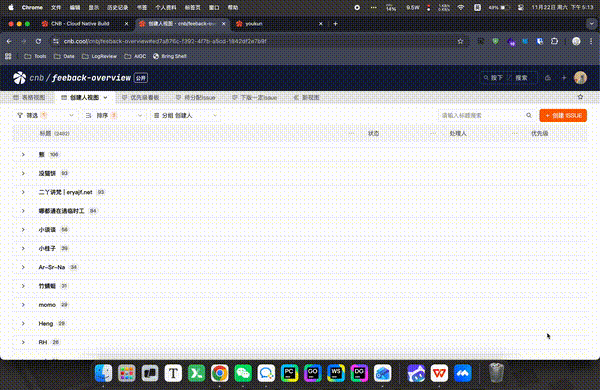Screen dimensions: 600x390
Task: Open the Bring Shell bookmark
Action: pyautogui.click(x=170, y=56)
